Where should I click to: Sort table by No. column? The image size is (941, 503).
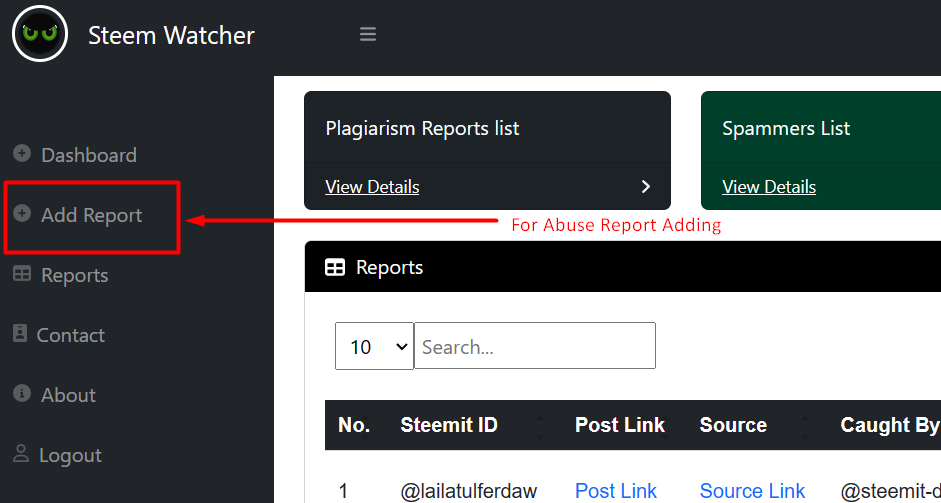point(354,425)
